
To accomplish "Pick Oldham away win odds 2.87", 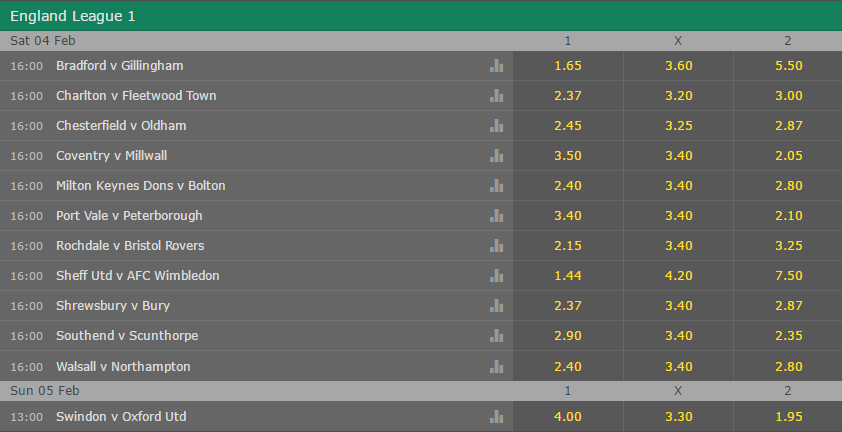I will [x=788, y=126].
